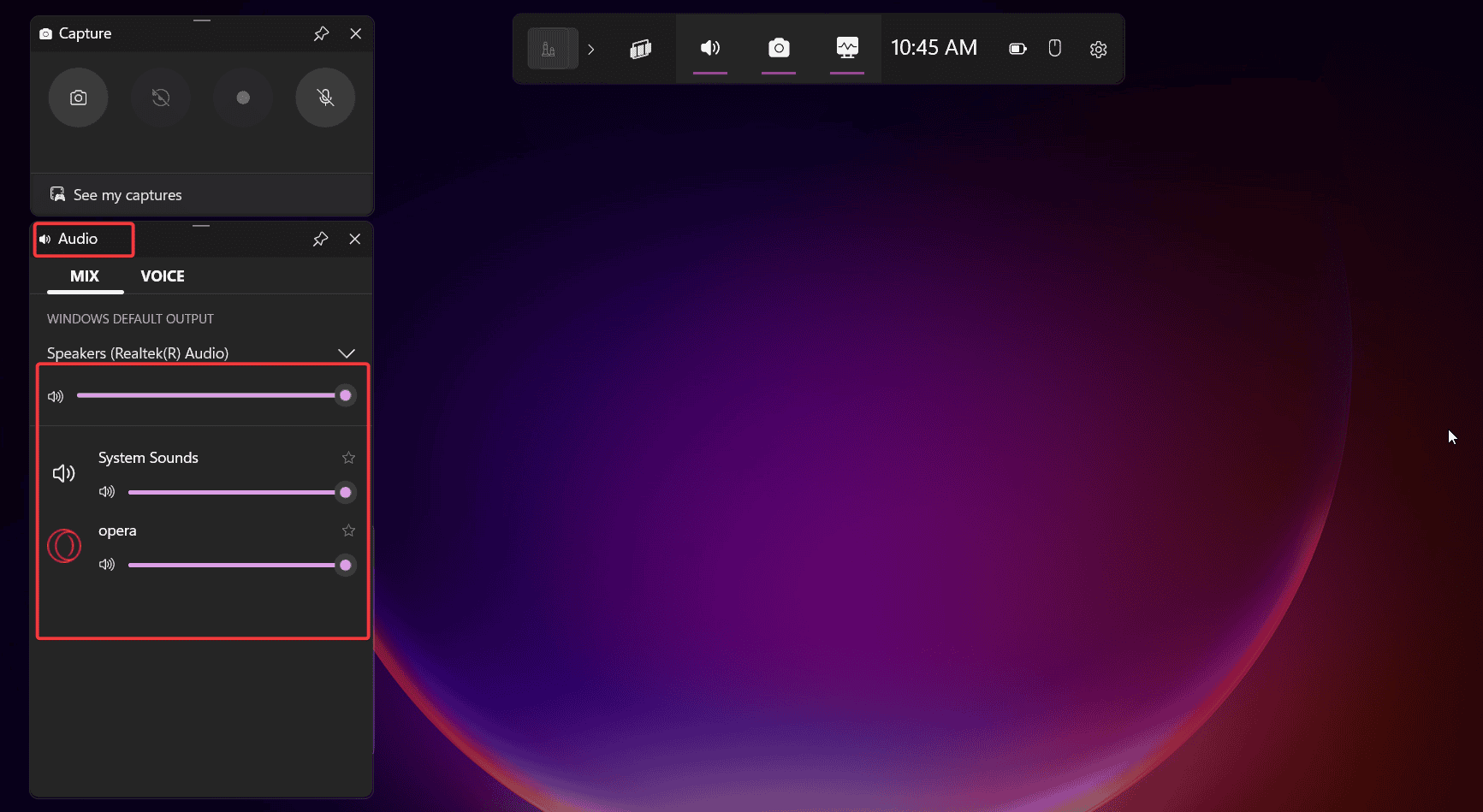
Task: Open Game Bar settings gear
Action: [1099, 50]
